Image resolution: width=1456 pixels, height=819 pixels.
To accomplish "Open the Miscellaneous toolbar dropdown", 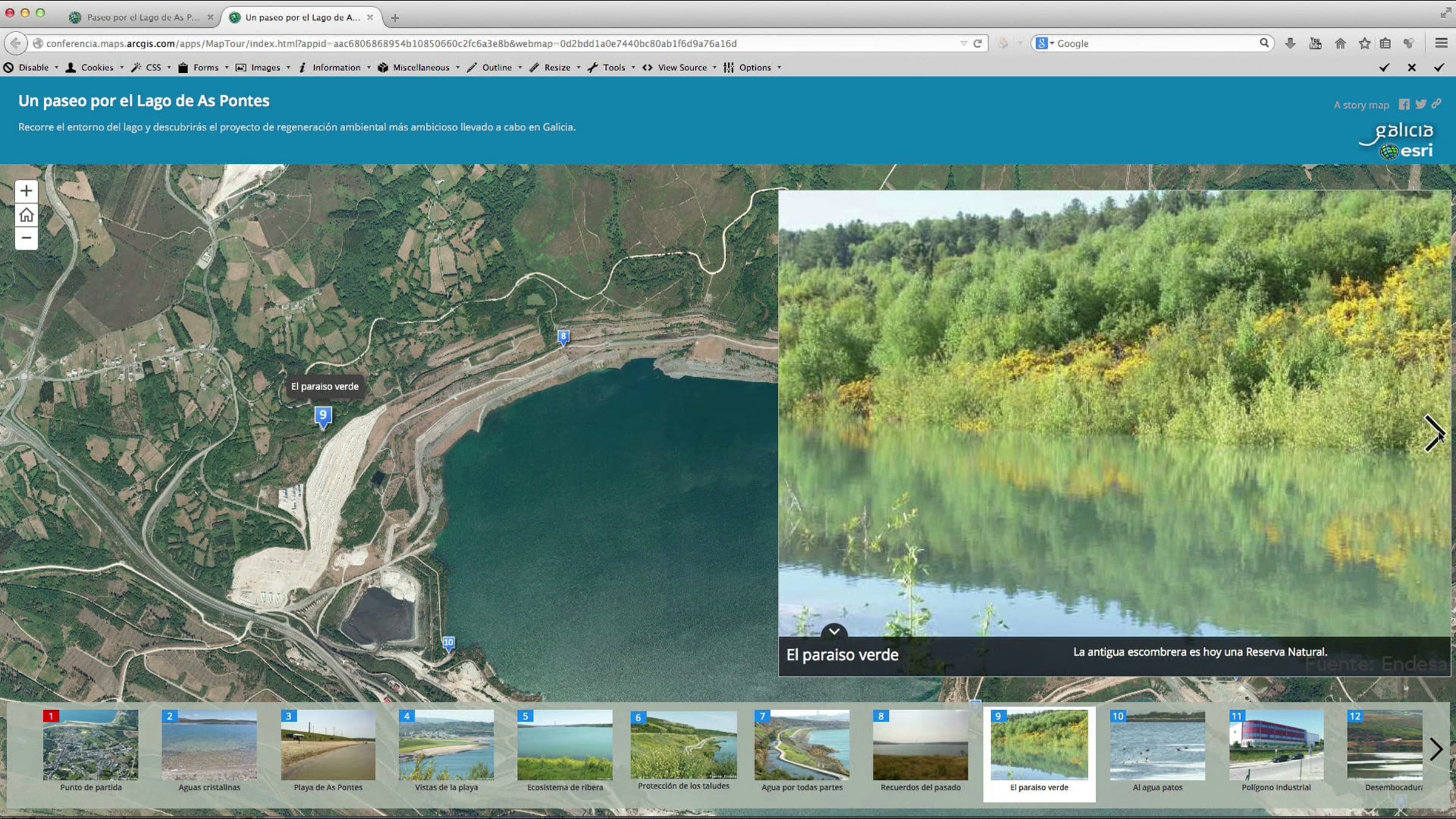I will 420,67.
